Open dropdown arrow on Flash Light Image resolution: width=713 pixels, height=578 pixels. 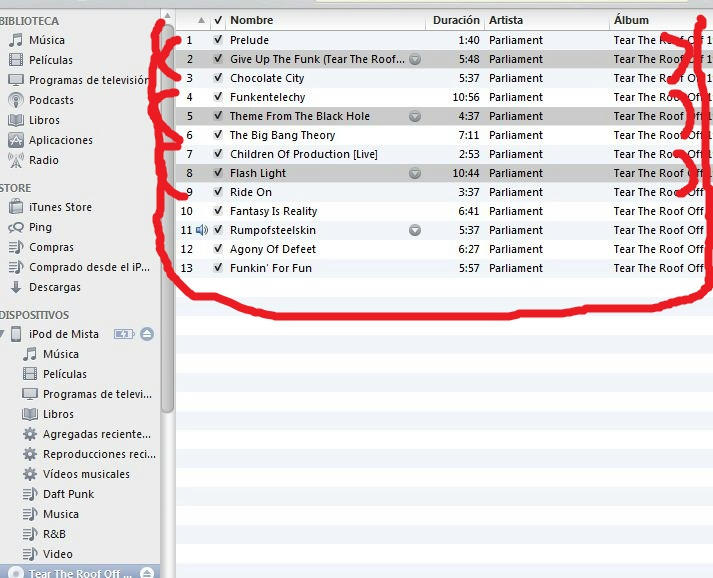[415, 173]
